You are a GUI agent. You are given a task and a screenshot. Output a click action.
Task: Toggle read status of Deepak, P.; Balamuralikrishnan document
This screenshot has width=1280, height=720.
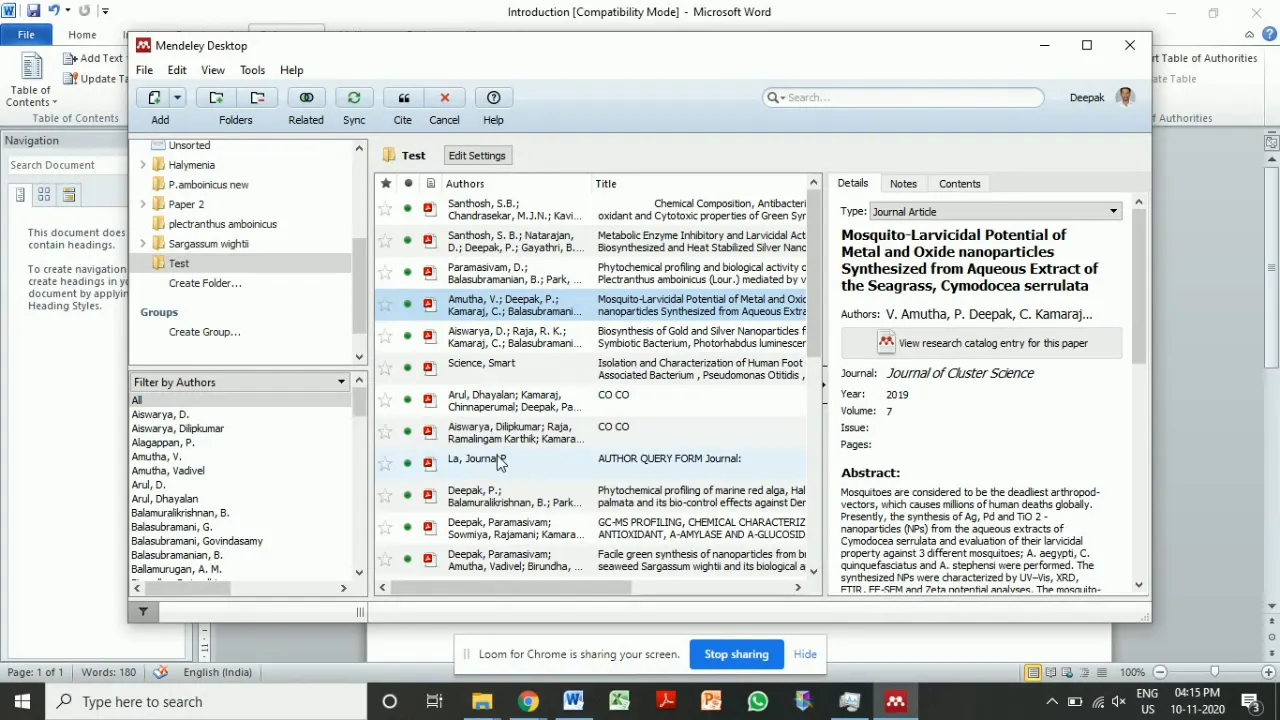click(408, 495)
